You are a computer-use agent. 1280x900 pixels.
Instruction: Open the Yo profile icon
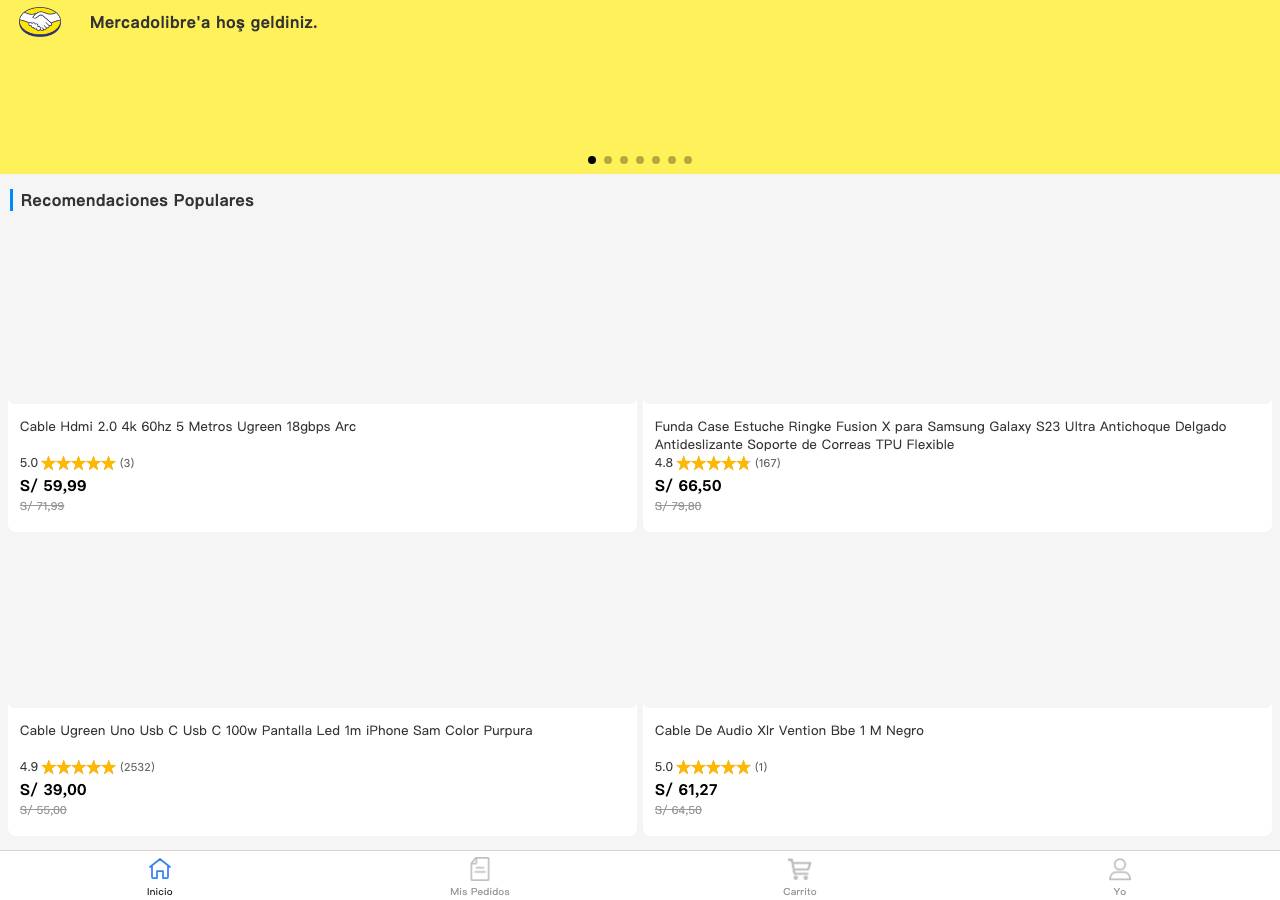[1120, 868]
